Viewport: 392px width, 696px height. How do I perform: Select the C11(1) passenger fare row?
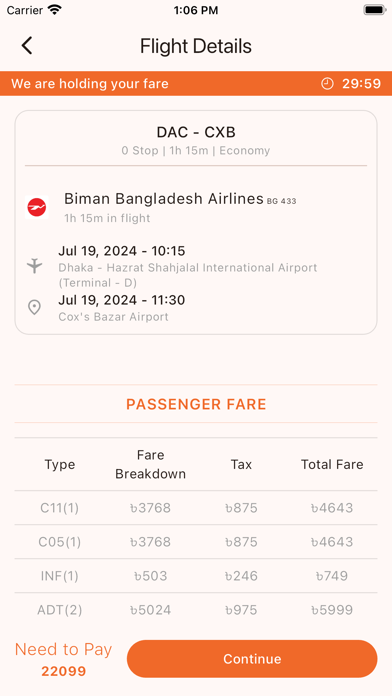196,508
